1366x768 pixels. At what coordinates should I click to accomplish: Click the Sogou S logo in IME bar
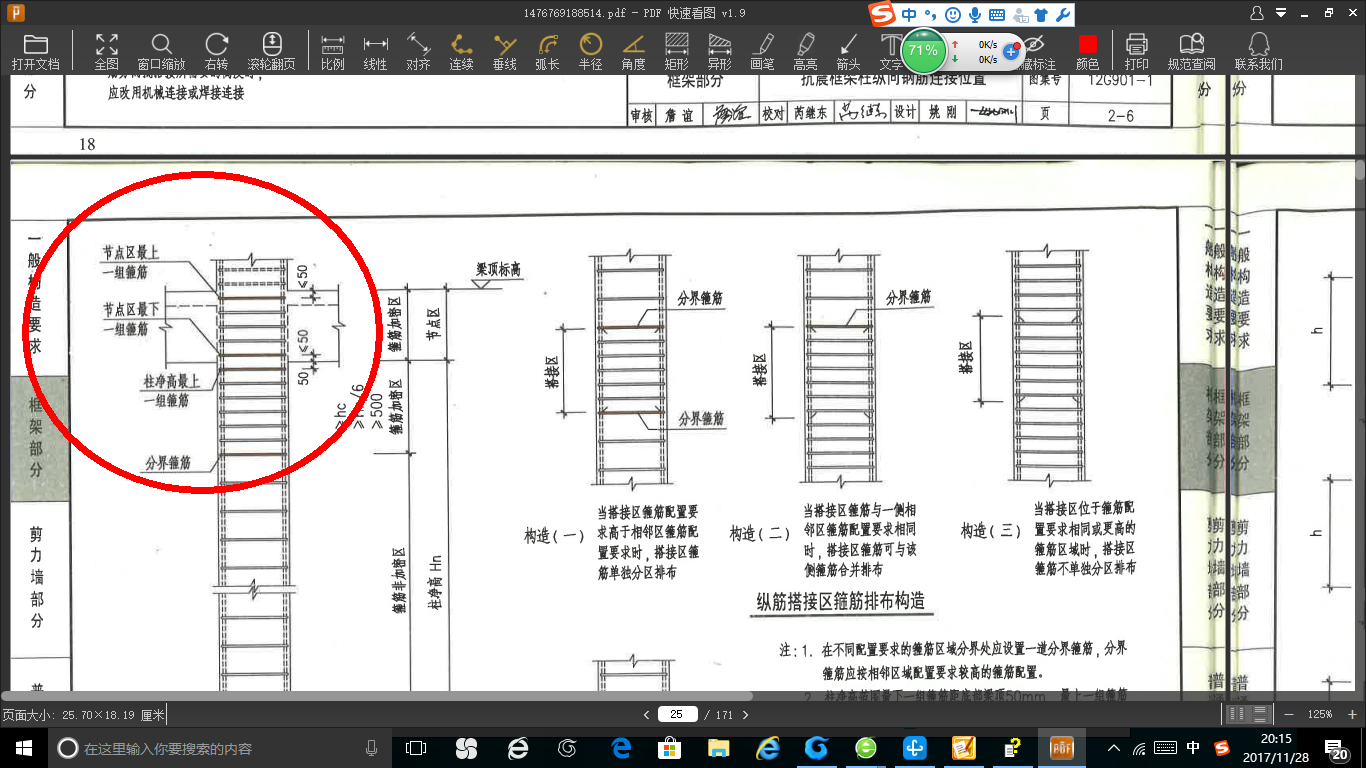pos(881,15)
